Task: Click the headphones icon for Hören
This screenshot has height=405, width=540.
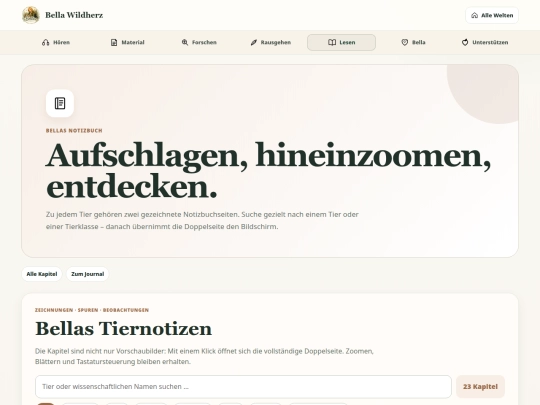Action: 45,42
